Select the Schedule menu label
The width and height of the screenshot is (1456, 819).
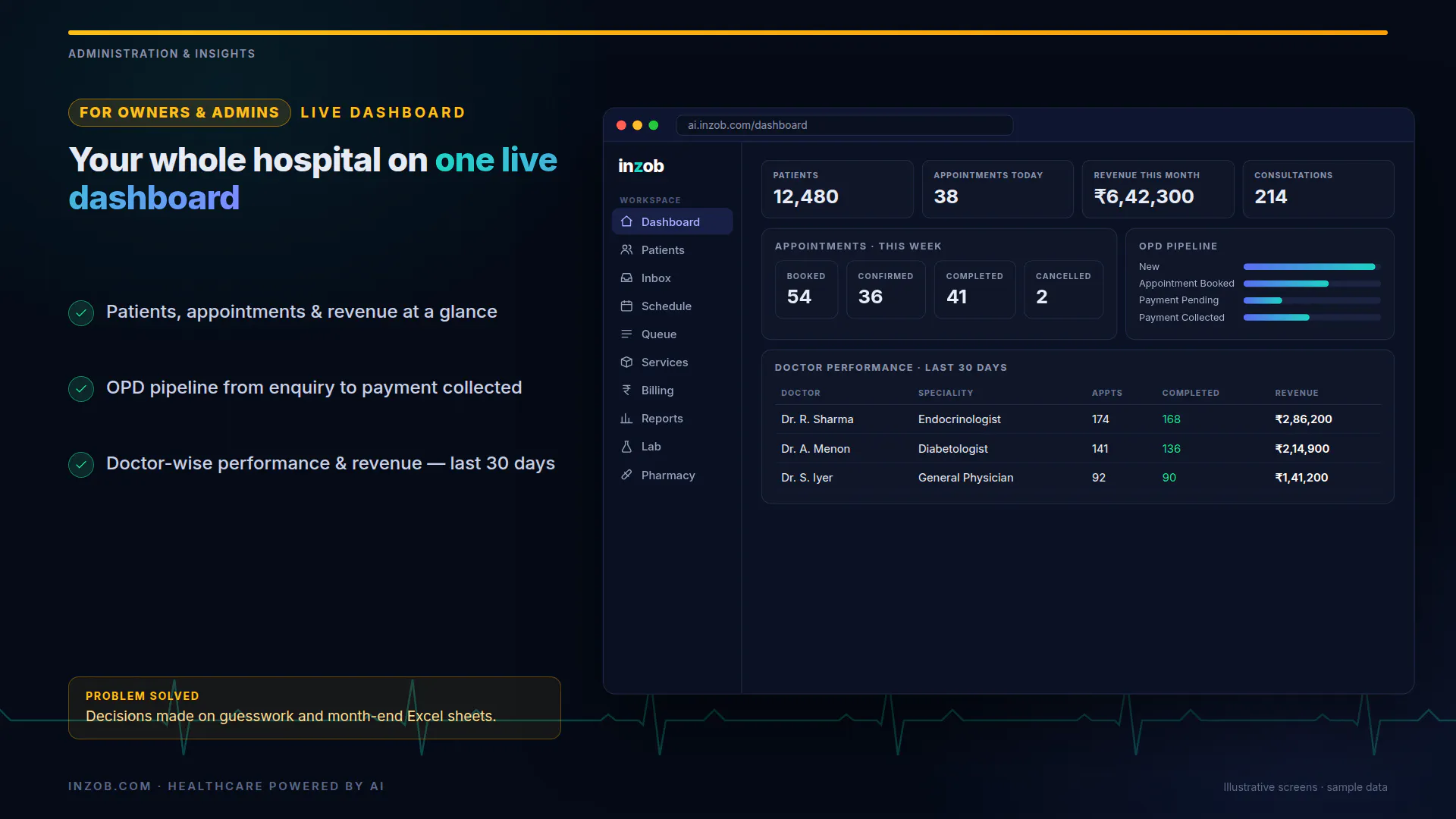pos(667,306)
